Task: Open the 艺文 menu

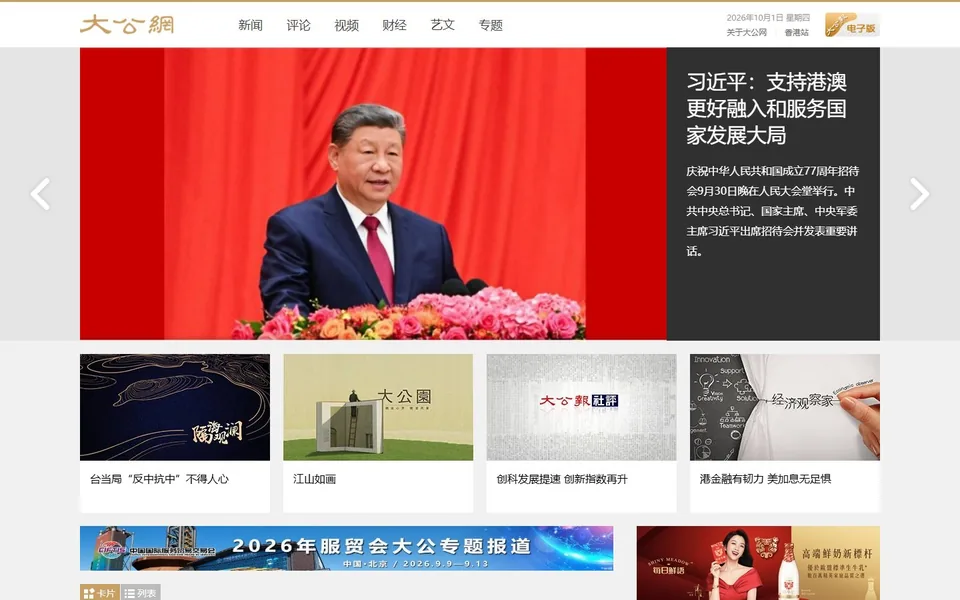Action: point(443,25)
